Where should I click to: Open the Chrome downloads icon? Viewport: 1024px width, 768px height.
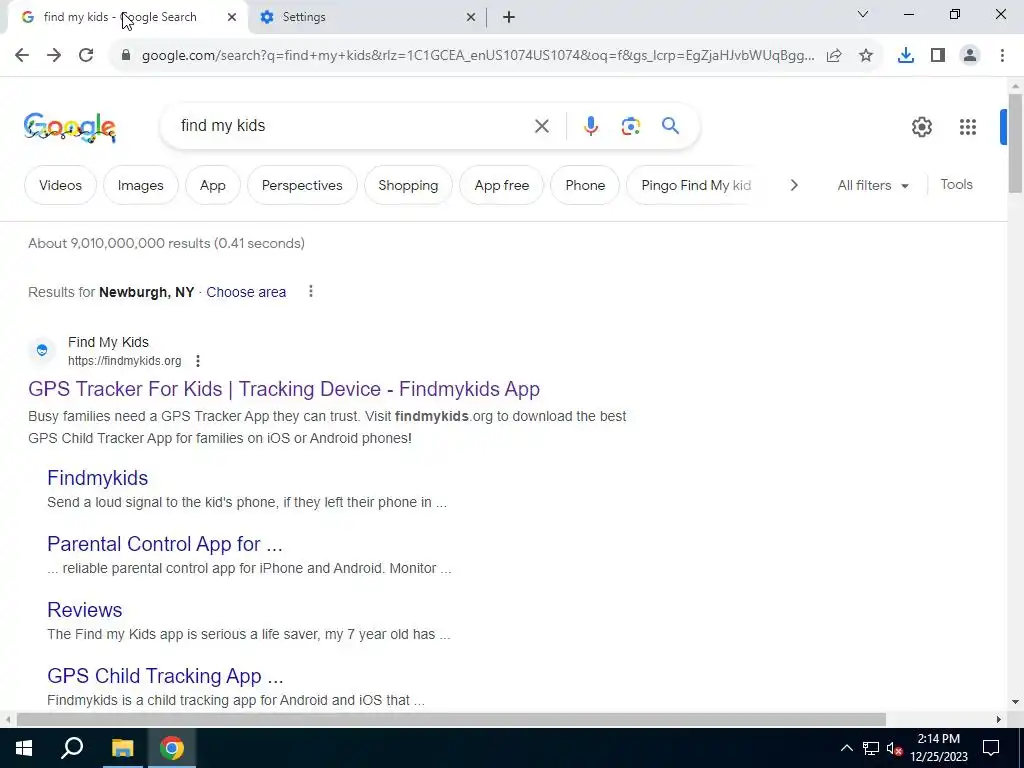click(906, 56)
